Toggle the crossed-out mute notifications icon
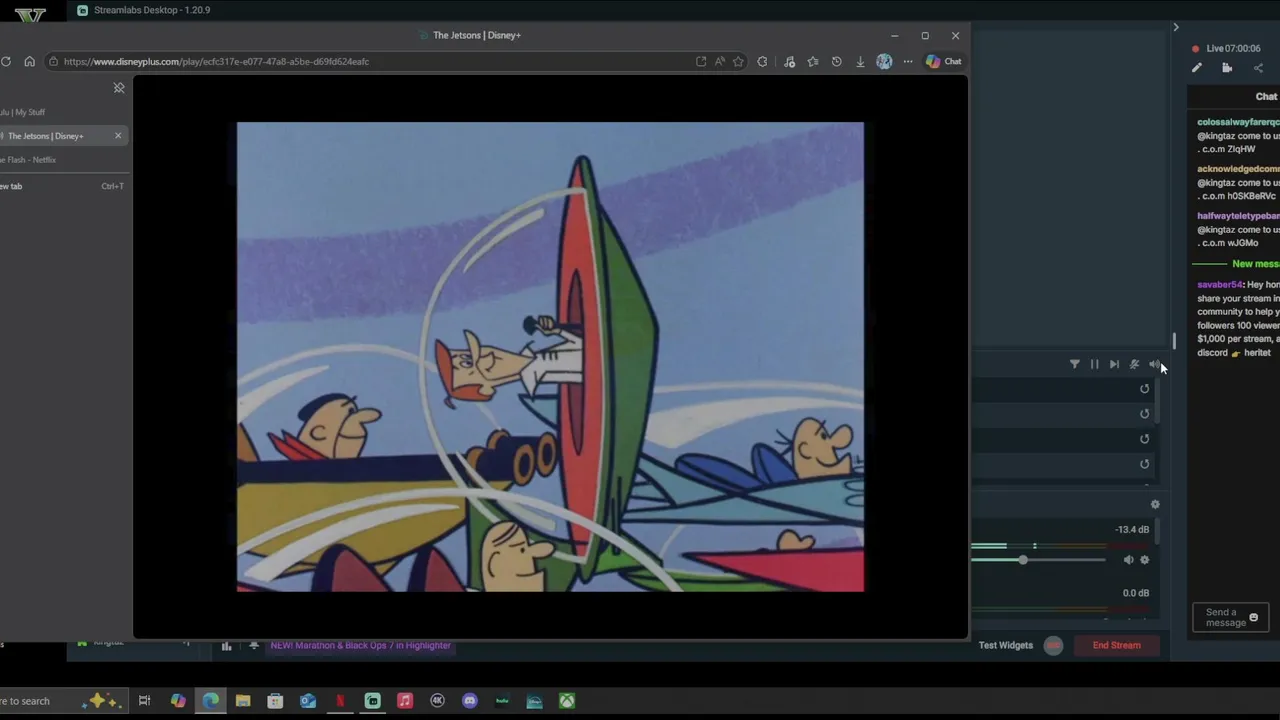The height and width of the screenshot is (720, 1280). pyautogui.click(x=1134, y=364)
